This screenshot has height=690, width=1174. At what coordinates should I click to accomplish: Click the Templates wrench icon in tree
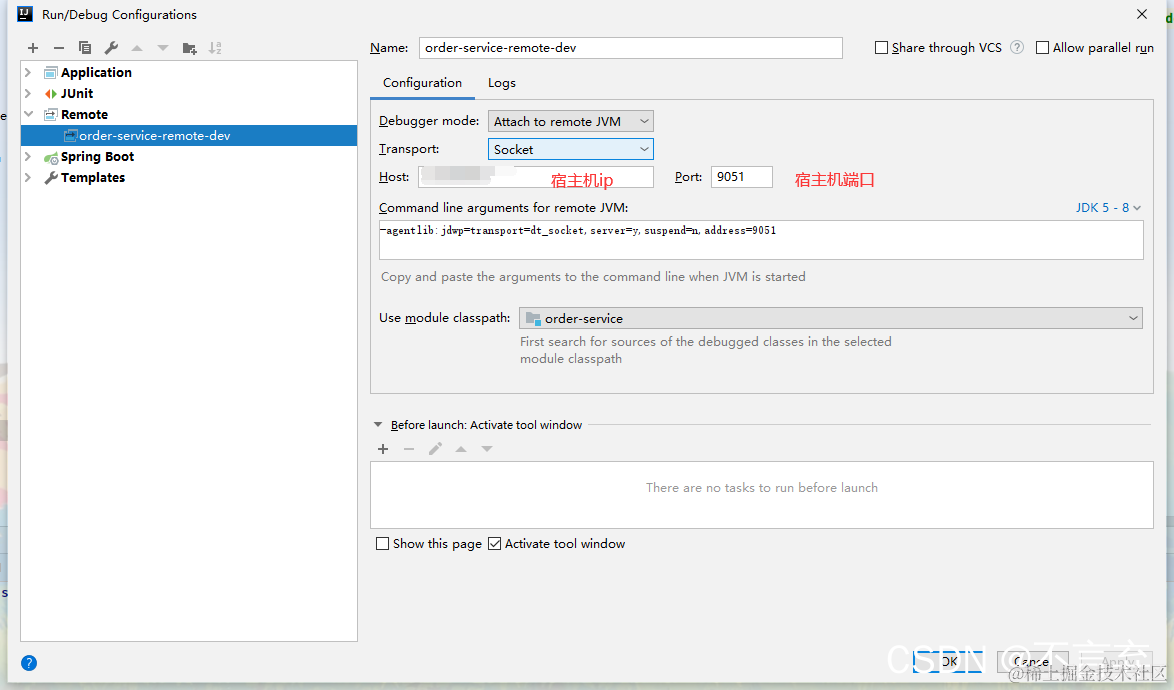51,178
